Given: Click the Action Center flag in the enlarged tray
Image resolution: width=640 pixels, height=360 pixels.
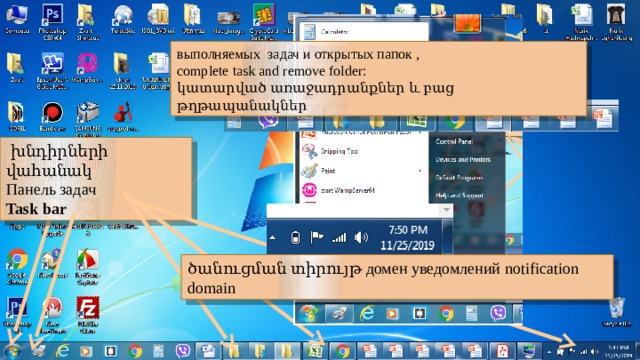Looking at the screenshot, I should click(317, 237).
